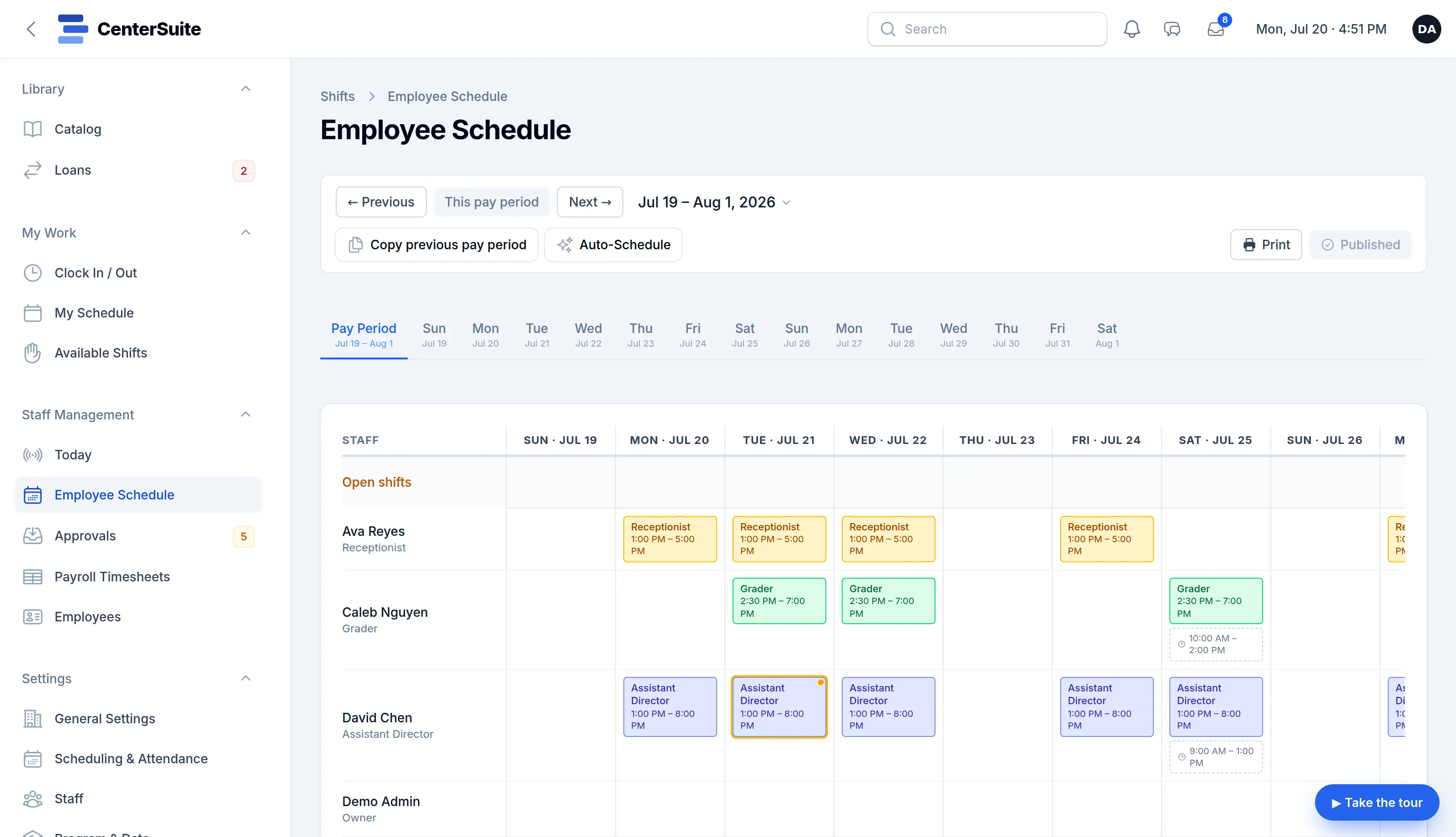Open the Employees page

tap(138, 617)
